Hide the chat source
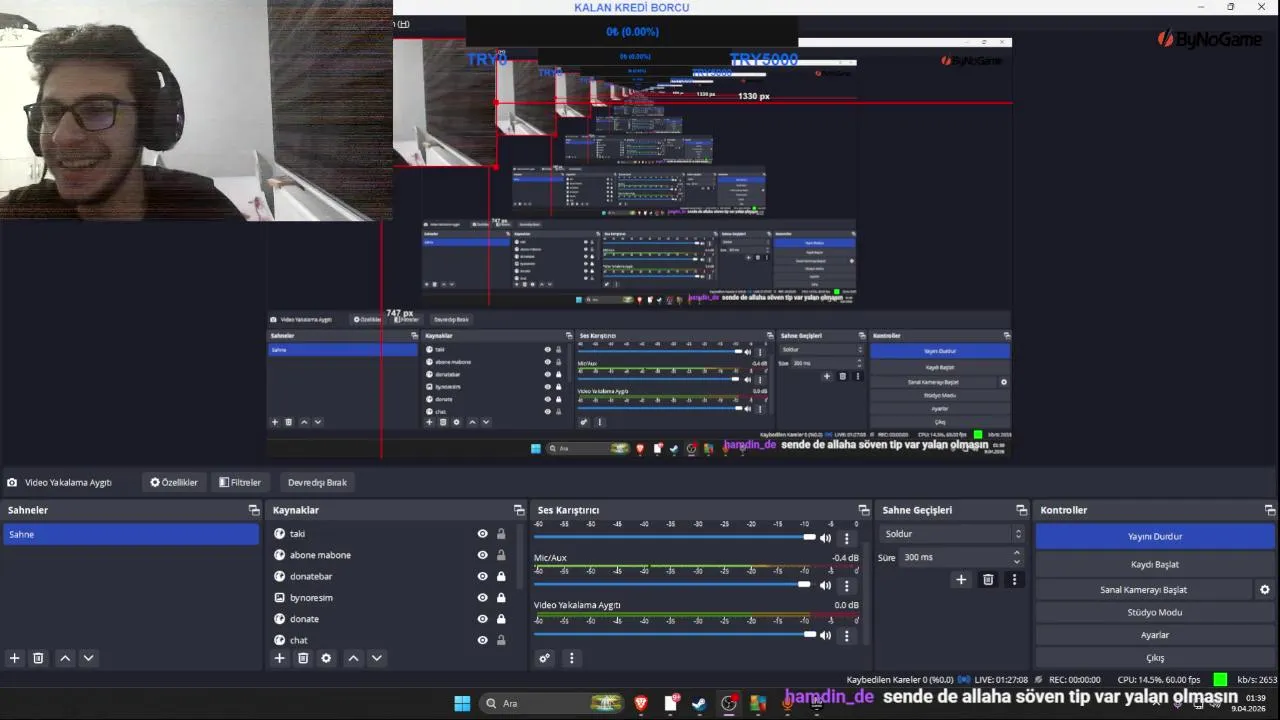The height and width of the screenshot is (720, 1280). pos(483,640)
